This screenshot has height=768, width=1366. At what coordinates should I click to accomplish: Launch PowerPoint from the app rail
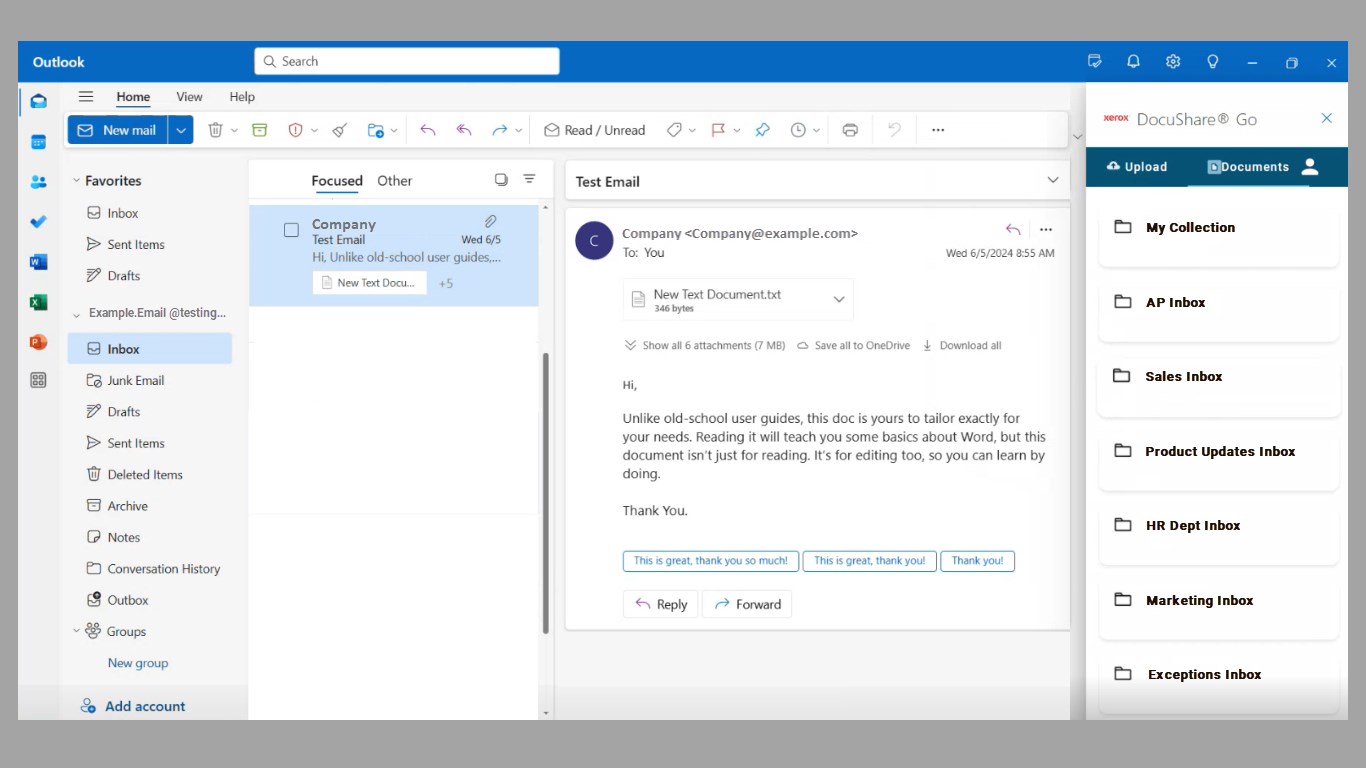(38, 342)
